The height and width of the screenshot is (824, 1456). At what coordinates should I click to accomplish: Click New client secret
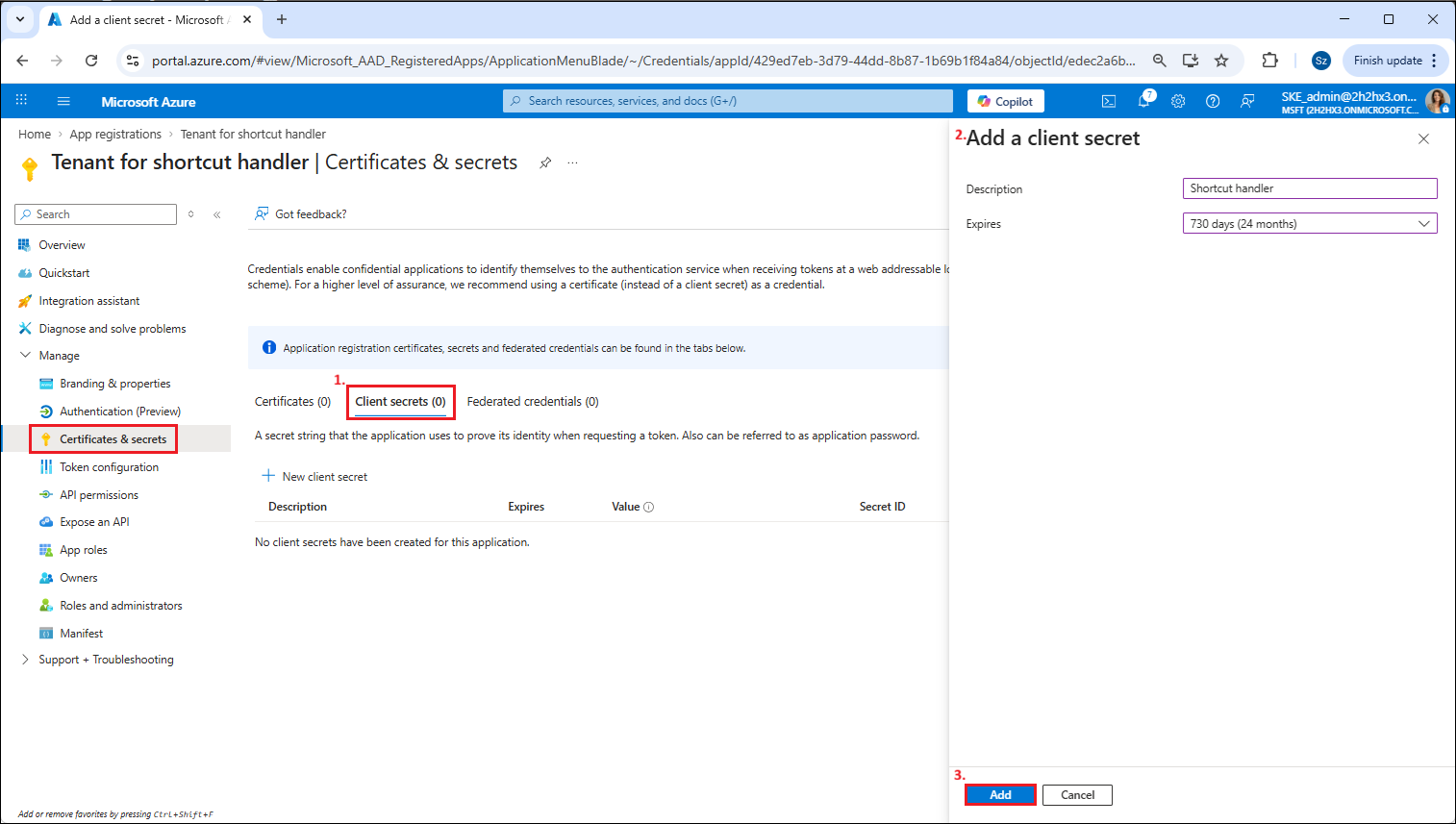point(315,477)
